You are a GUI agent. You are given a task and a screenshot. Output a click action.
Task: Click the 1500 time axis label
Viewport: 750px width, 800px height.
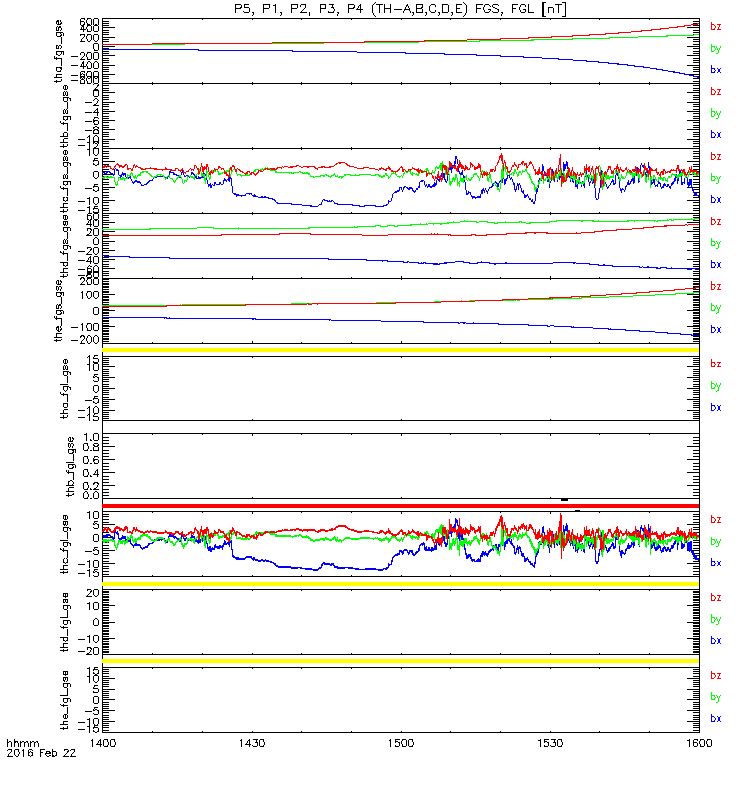click(401, 743)
